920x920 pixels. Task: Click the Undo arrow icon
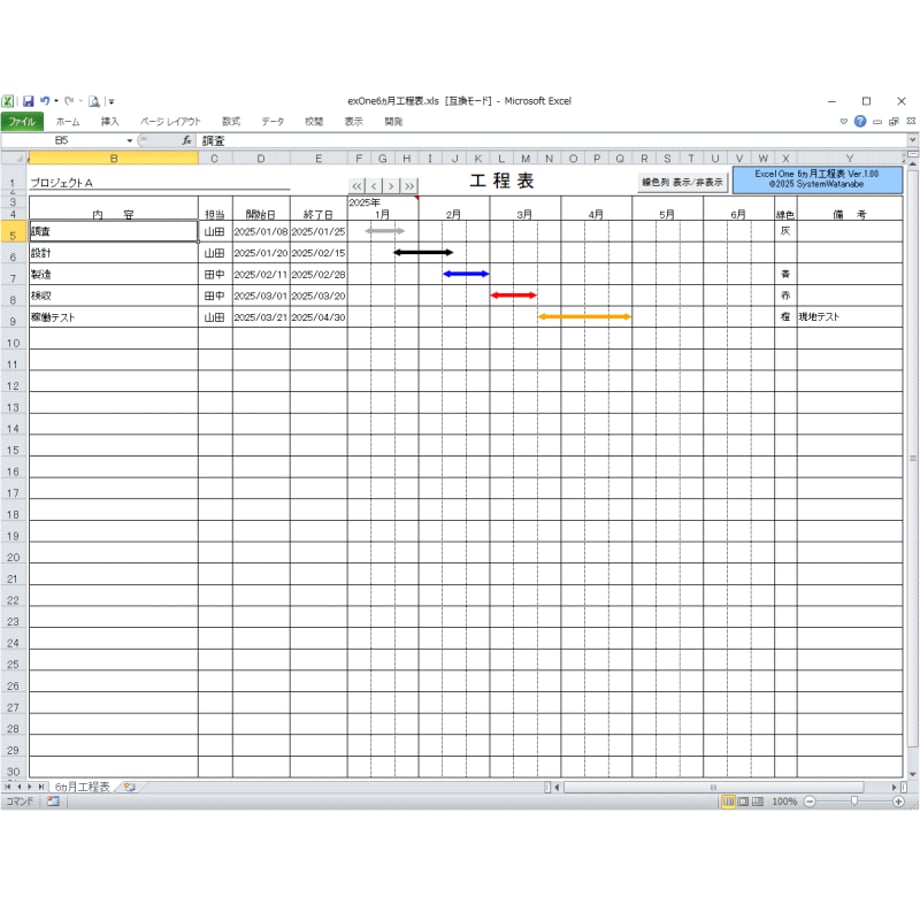coord(45,101)
